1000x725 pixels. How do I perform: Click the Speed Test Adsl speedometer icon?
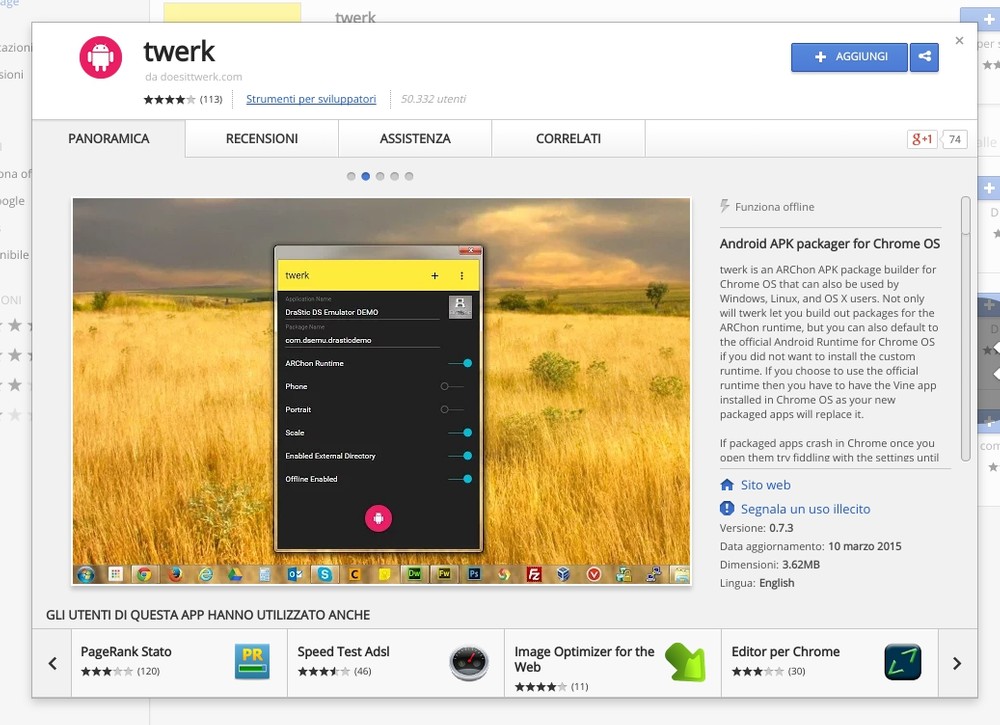point(469,663)
